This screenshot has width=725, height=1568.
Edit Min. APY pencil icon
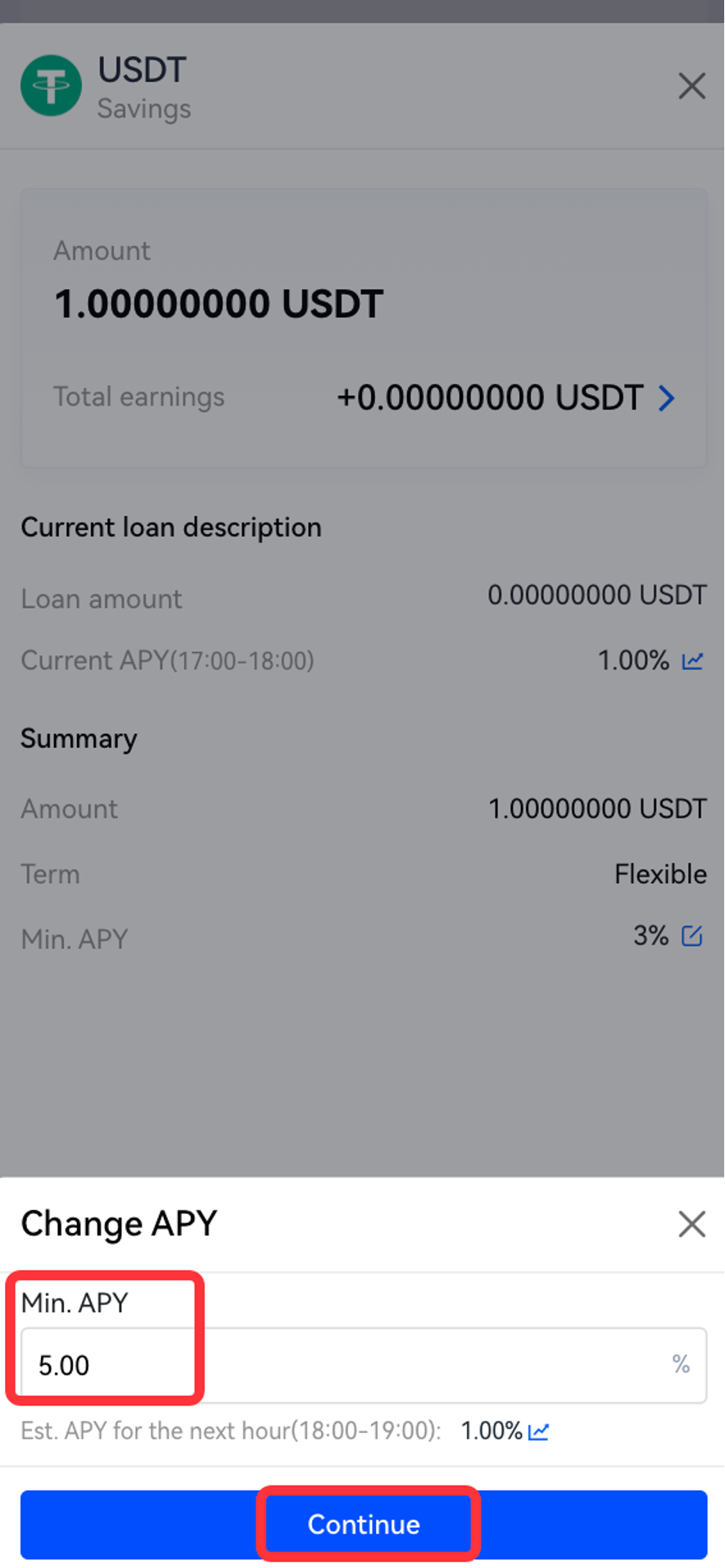click(x=692, y=936)
